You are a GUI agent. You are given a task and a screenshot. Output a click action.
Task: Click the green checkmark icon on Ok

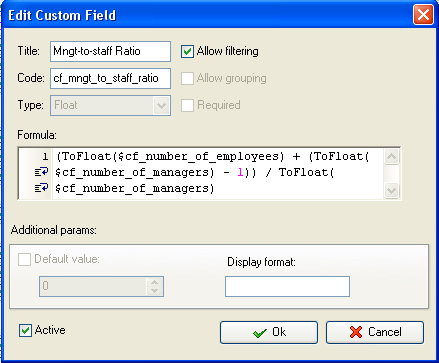pyautogui.click(x=260, y=333)
